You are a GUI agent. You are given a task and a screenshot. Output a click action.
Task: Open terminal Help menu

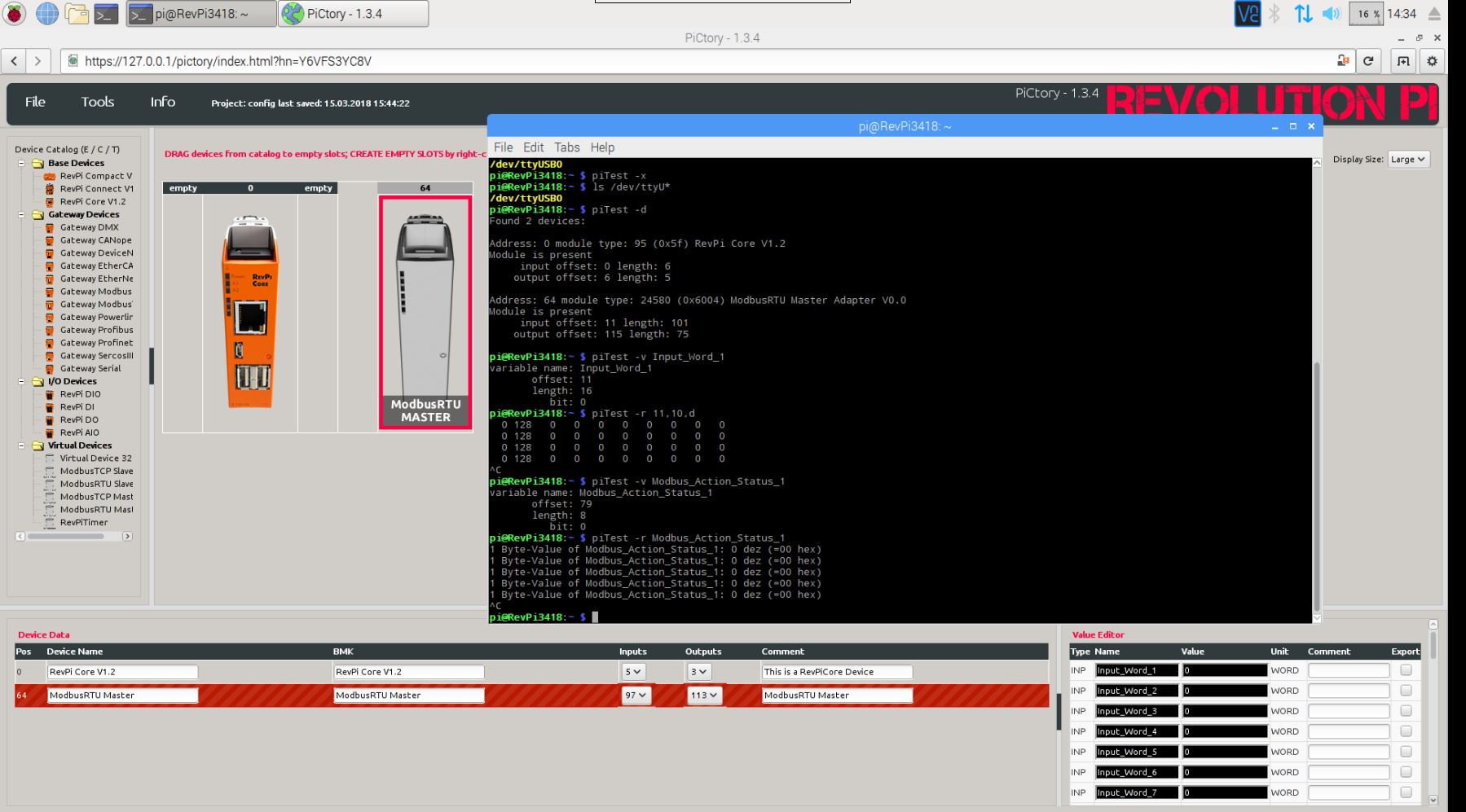coord(602,147)
